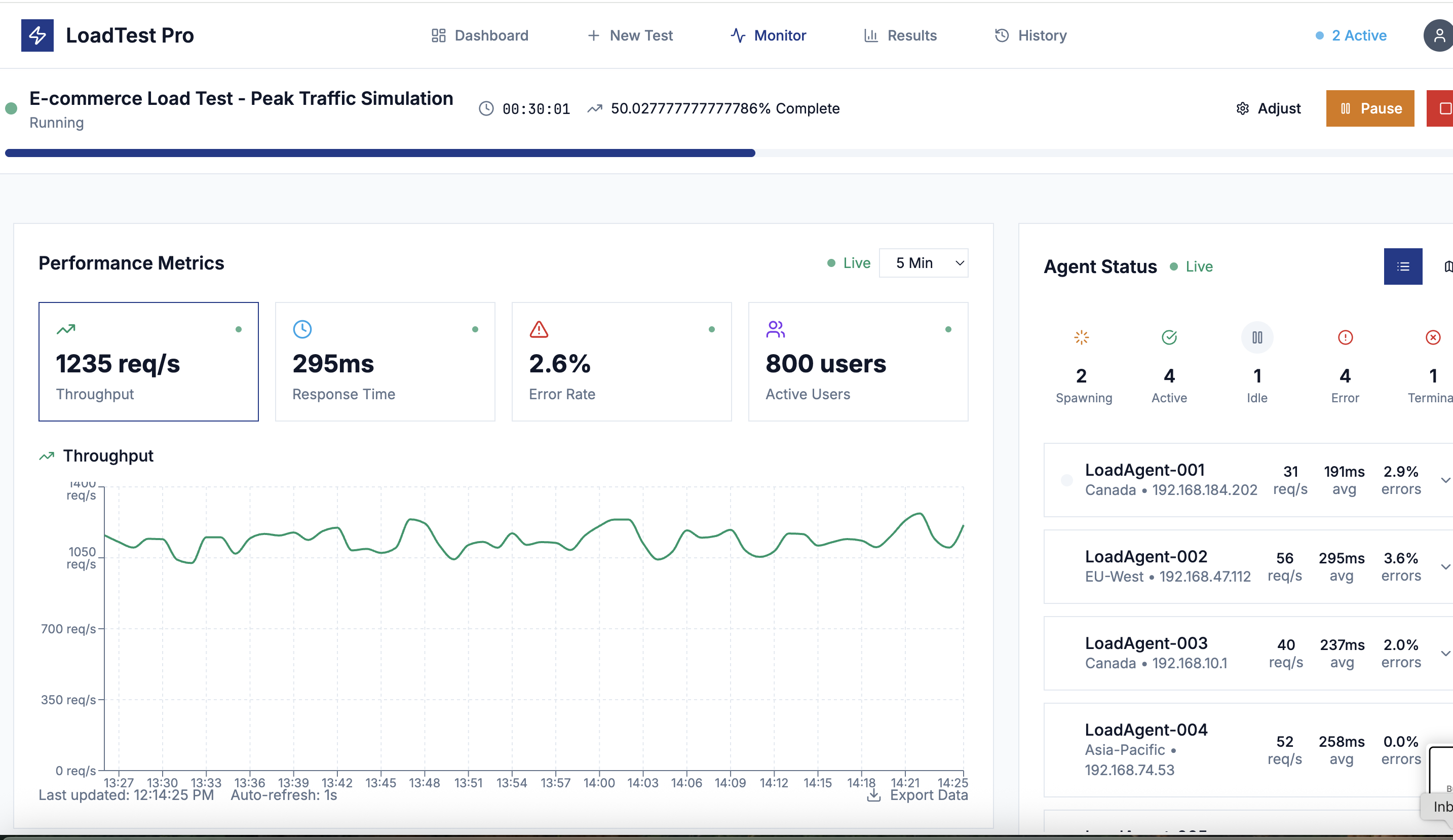This screenshot has width=1453, height=840.
Task: Click the Terminated agents X icon
Action: coord(1433,337)
